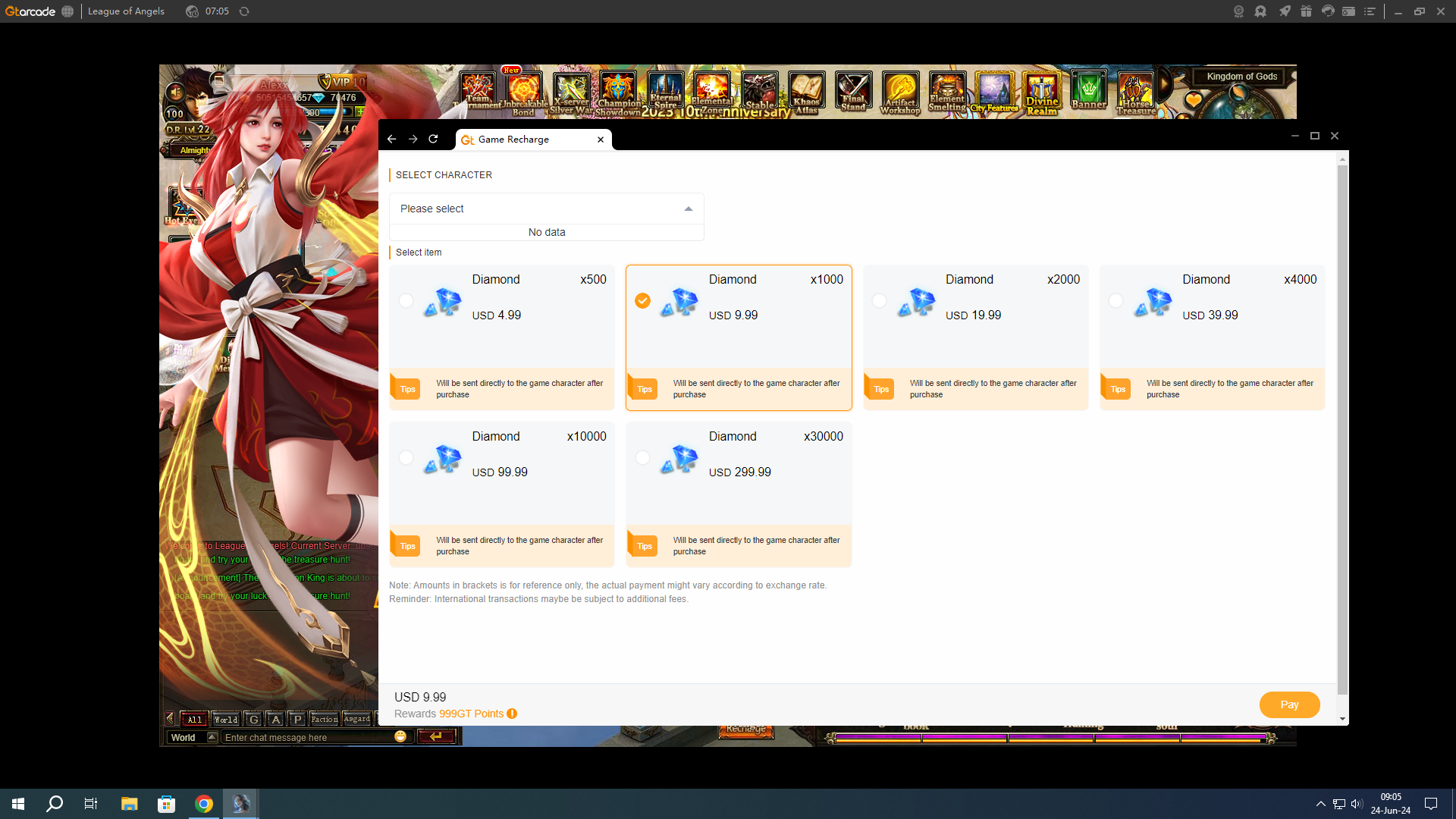
Task: Expand more event icons with right arrow
Action: click(1166, 83)
